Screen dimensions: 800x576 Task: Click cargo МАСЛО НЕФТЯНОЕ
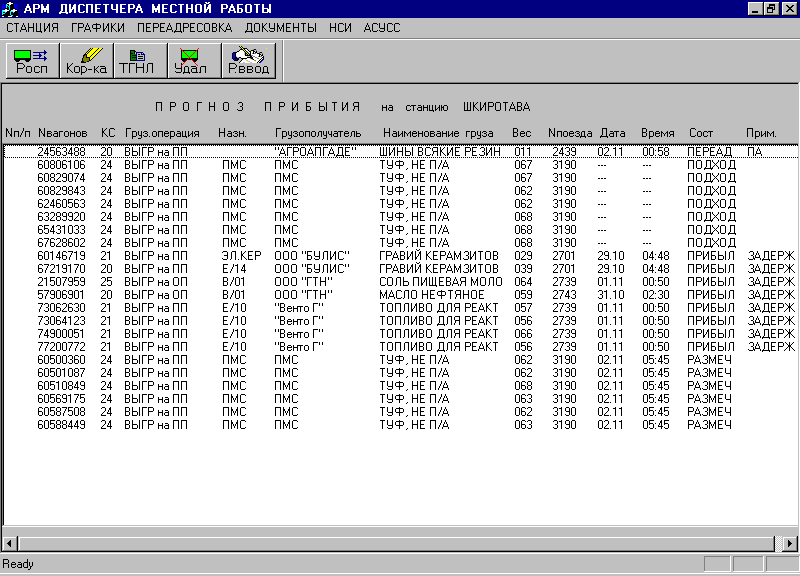click(x=432, y=295)
